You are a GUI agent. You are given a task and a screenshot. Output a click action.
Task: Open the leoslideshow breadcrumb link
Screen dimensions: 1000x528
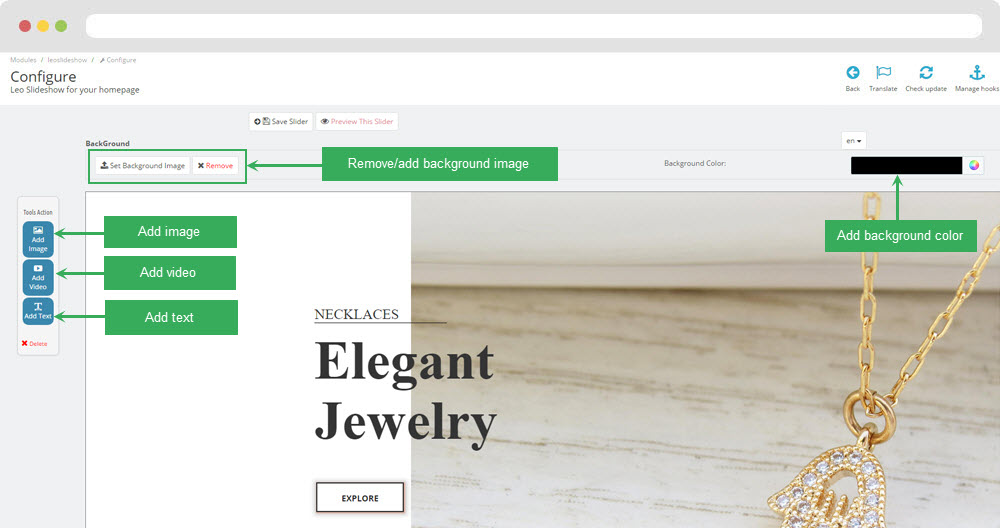[67, 60]
